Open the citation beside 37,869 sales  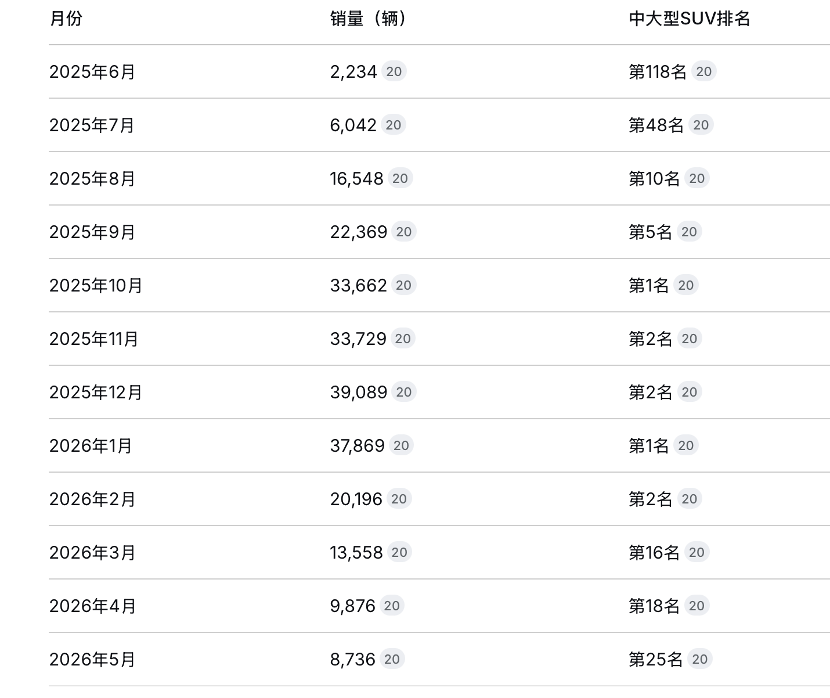tap(401, 446)
